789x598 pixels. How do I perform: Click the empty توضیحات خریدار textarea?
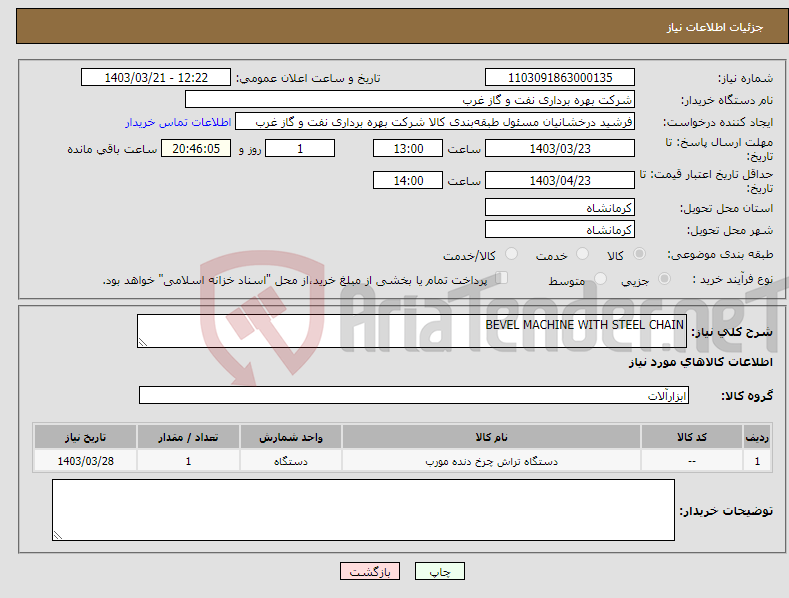(363, 510)
